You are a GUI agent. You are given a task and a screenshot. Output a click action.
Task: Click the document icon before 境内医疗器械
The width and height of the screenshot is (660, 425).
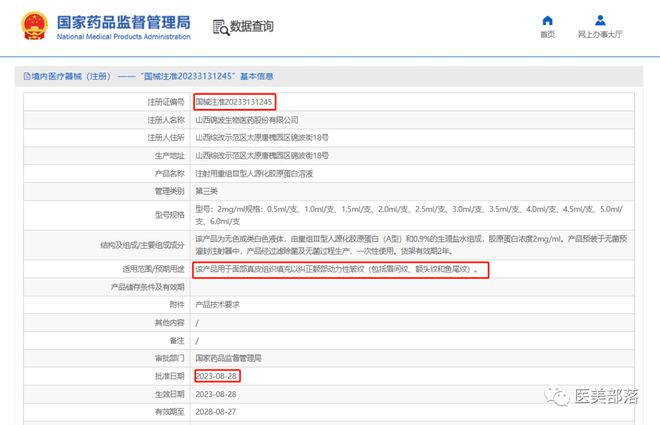[x=27, y=76]
